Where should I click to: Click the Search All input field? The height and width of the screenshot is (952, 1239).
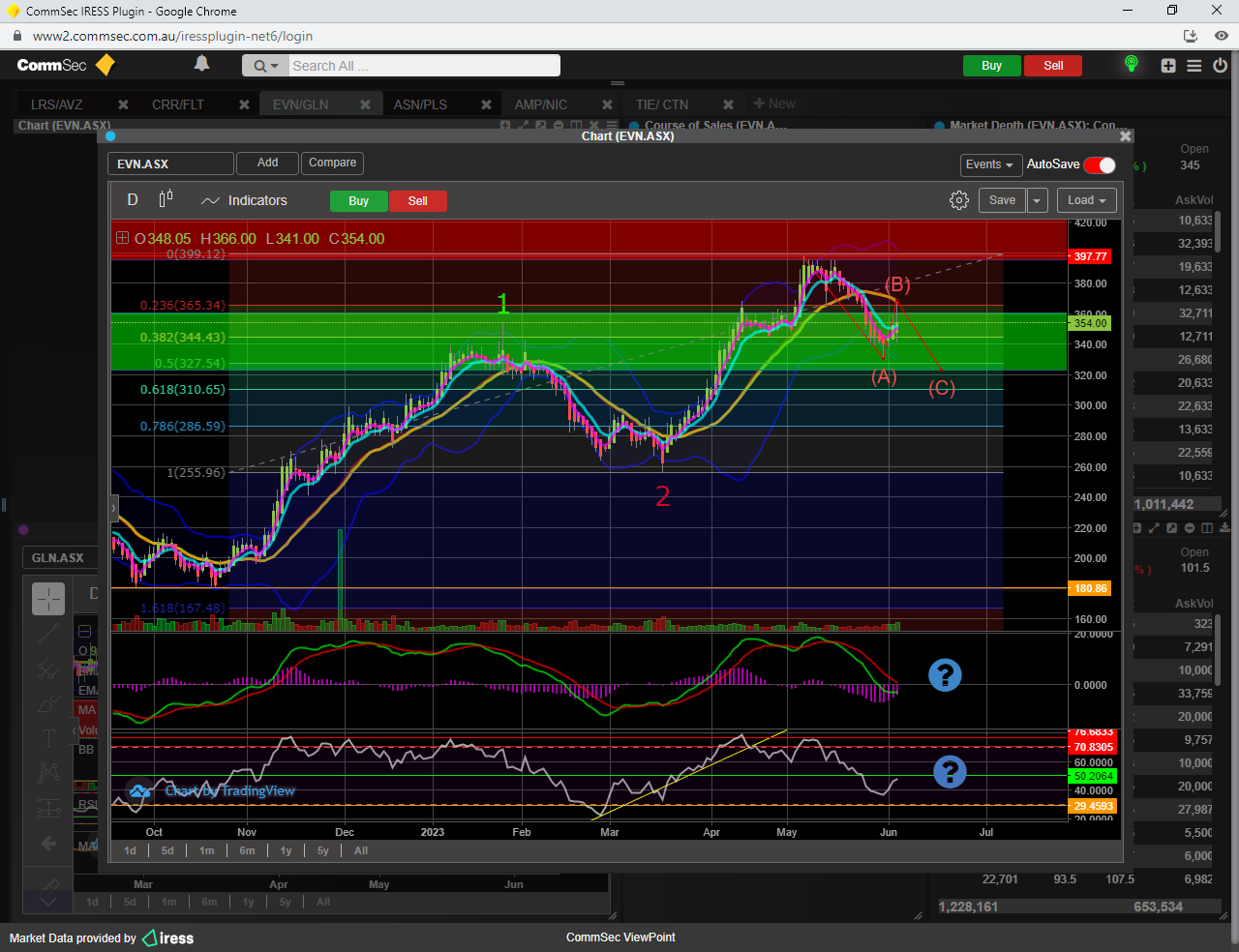coord(422,66)
